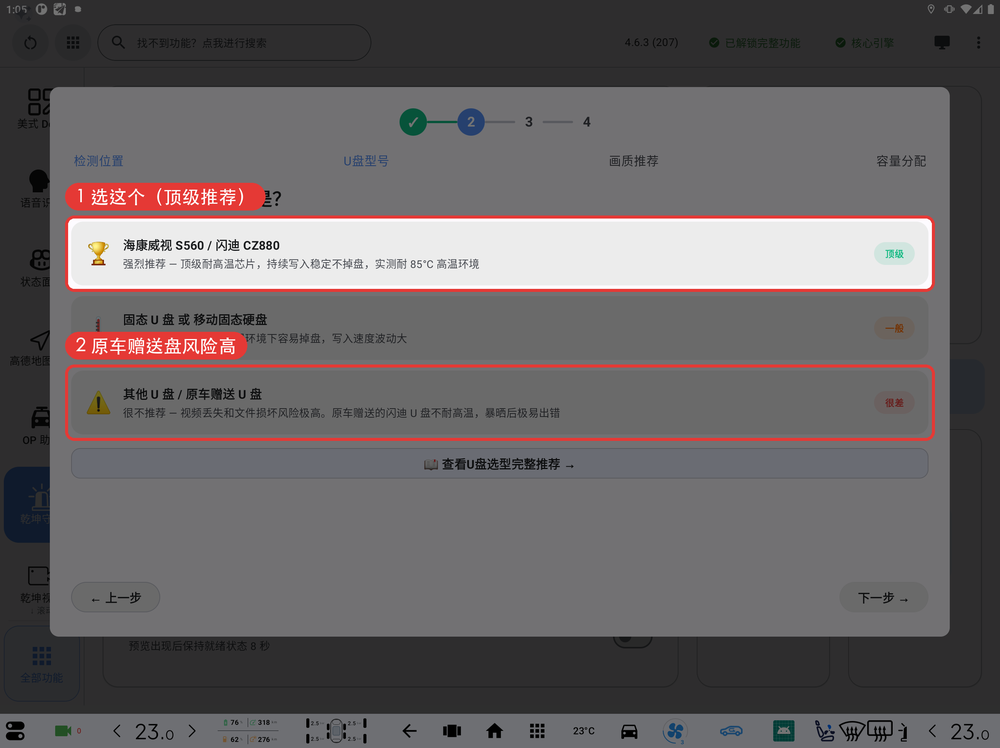Click the red 很差 badge
The height and width of the screenshot is (748, 1000).
tap(894, 403)
